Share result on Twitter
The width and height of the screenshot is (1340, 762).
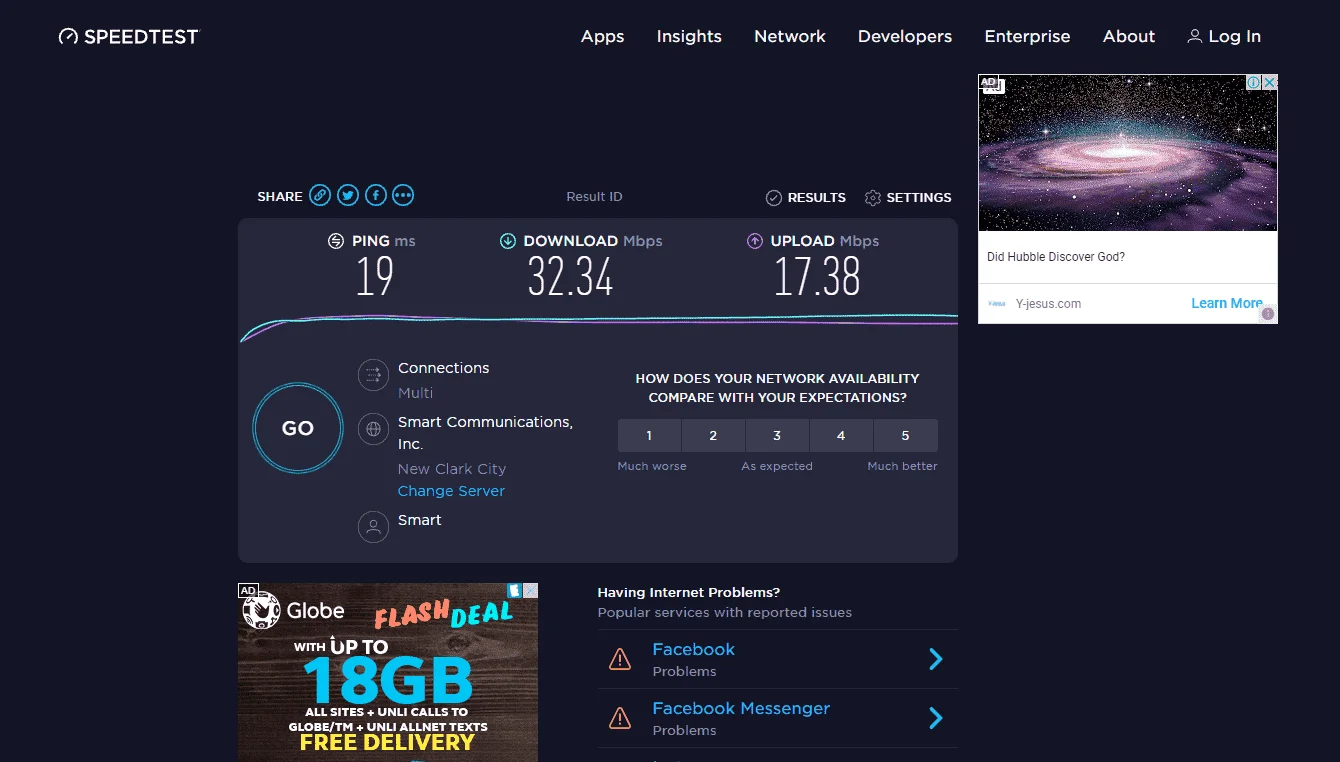(348, 196)
